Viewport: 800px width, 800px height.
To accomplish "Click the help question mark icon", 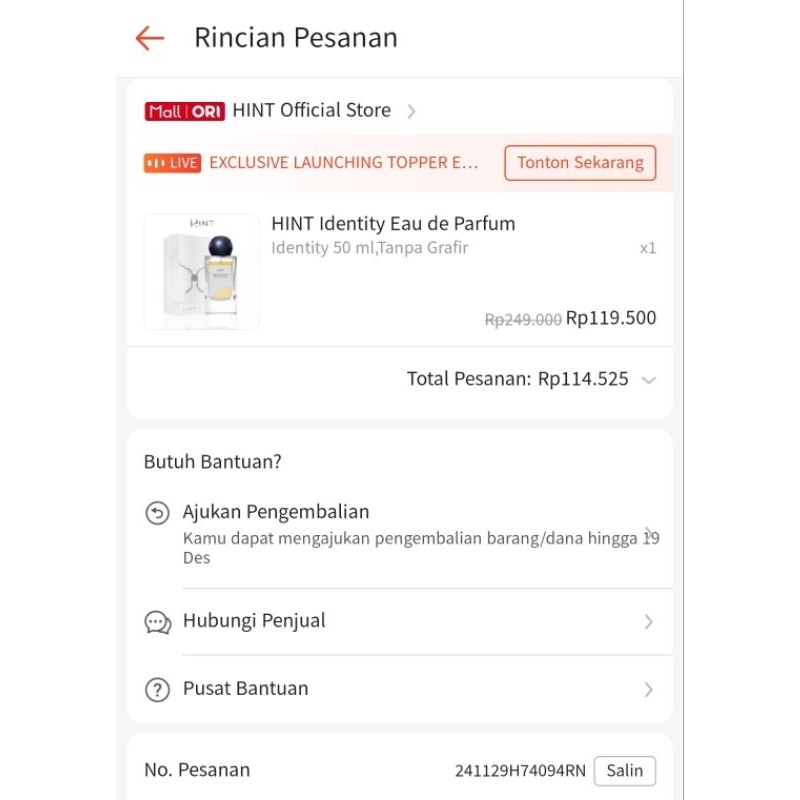I will tap(157, 689).
